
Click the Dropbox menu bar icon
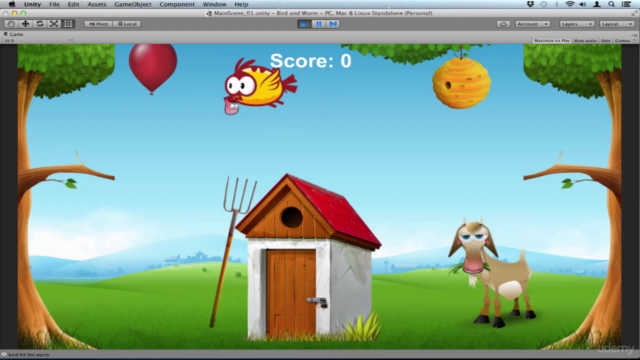coord(530,4)
